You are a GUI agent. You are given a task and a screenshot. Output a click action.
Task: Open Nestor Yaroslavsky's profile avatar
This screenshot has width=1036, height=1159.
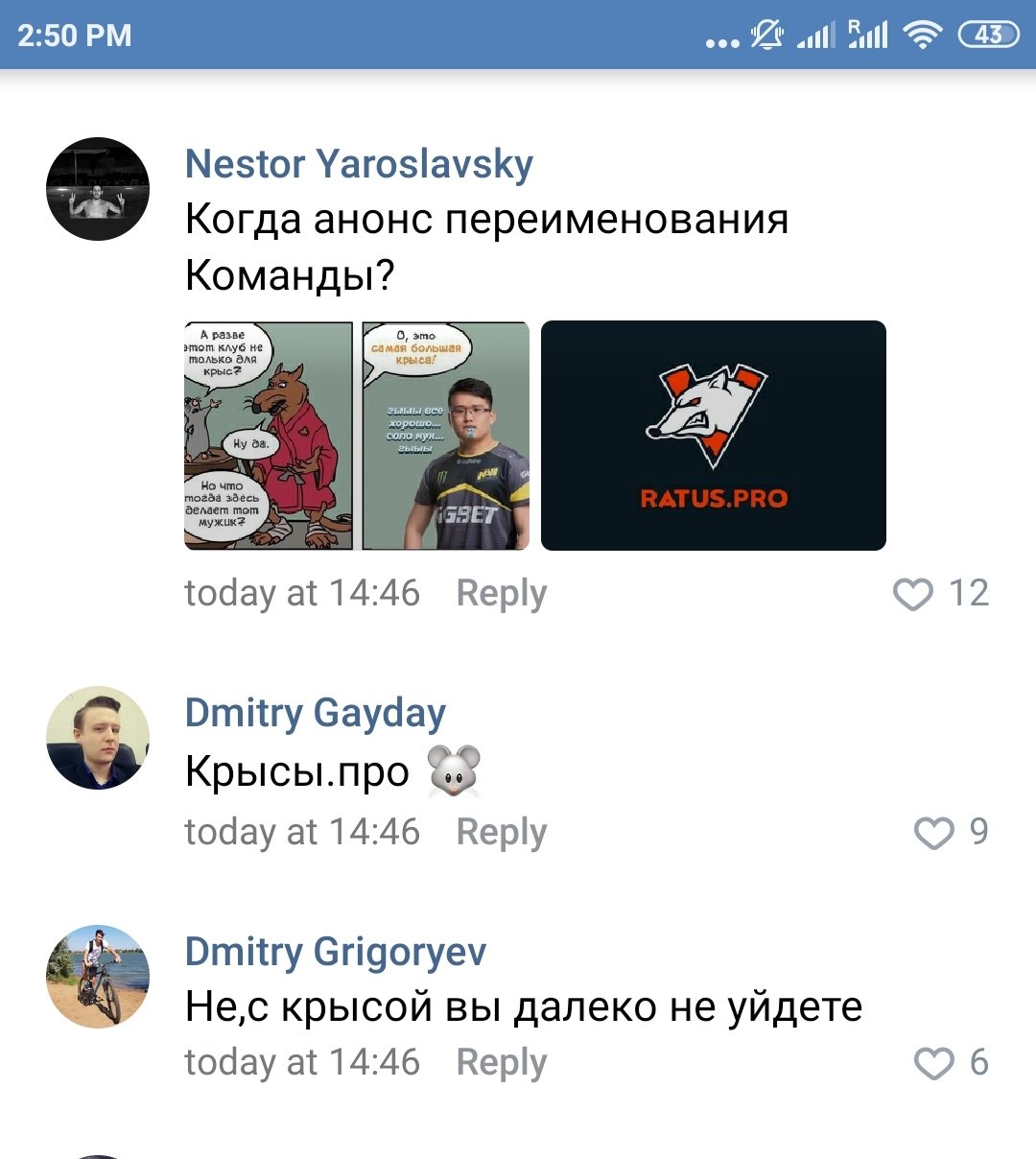point(98,189)
